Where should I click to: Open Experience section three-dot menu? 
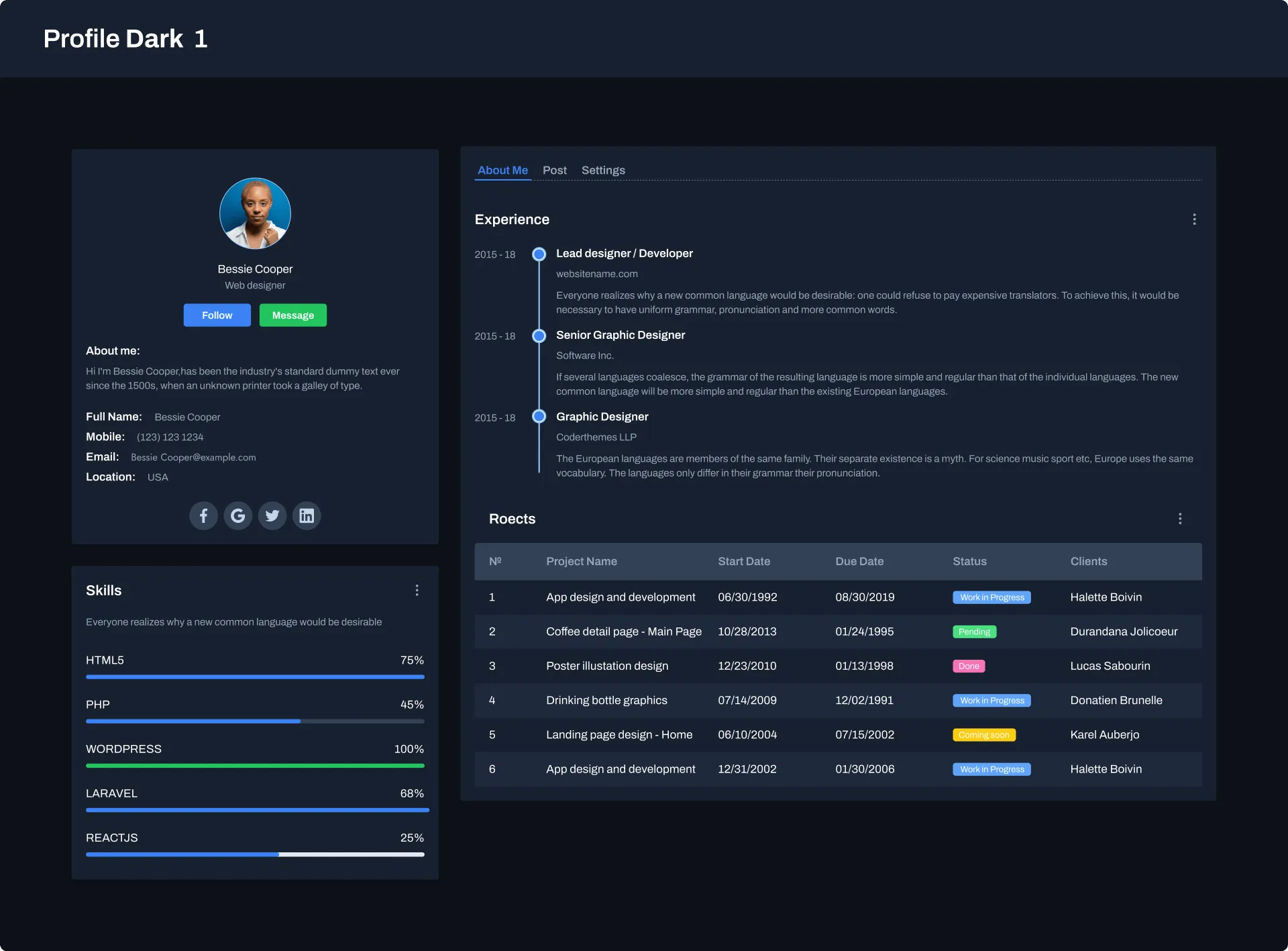1194,219
